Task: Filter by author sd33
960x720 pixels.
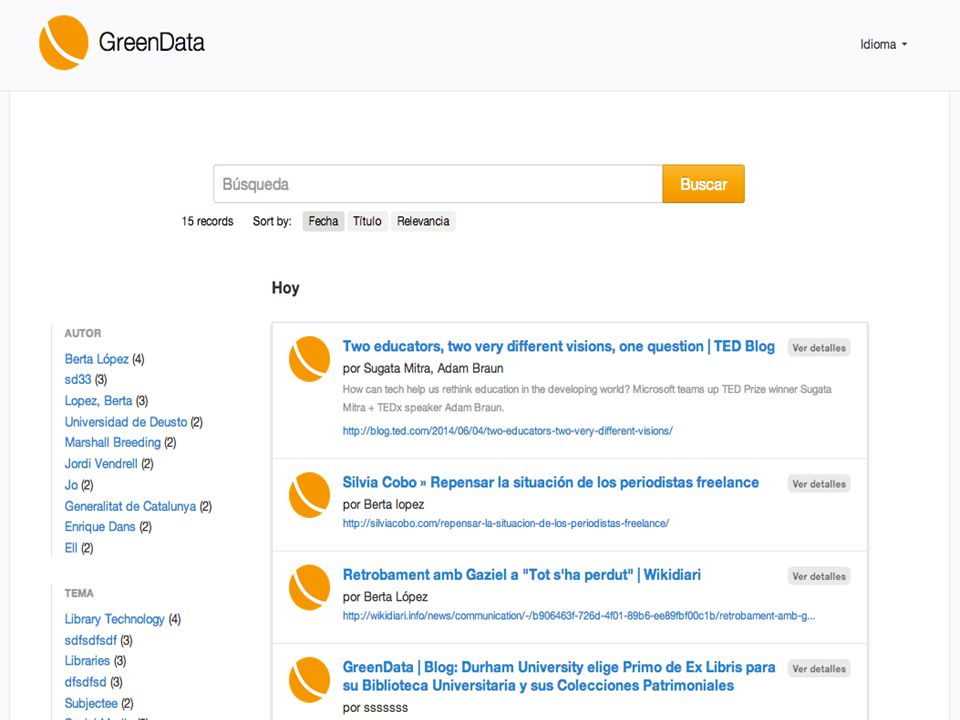Action: pyautogui.click(x=78, y=380)
